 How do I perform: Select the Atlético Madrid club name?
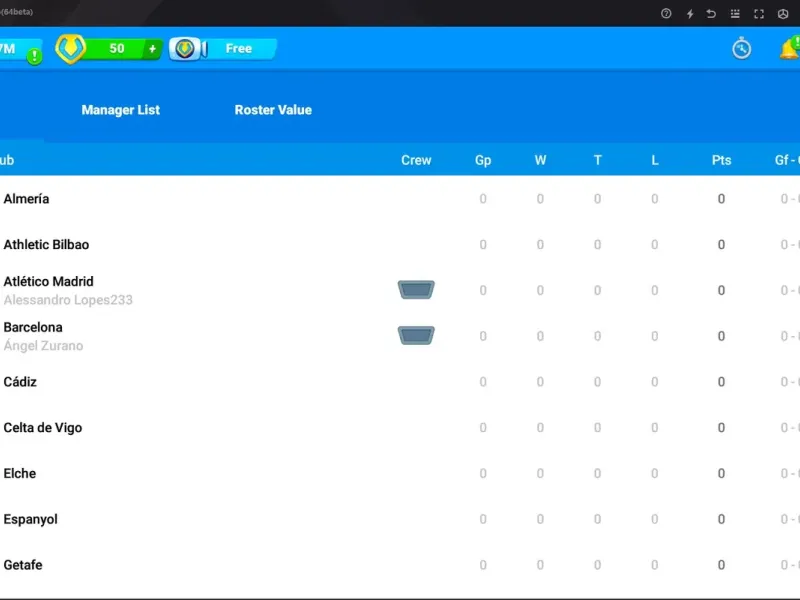(x=48, y=282)
